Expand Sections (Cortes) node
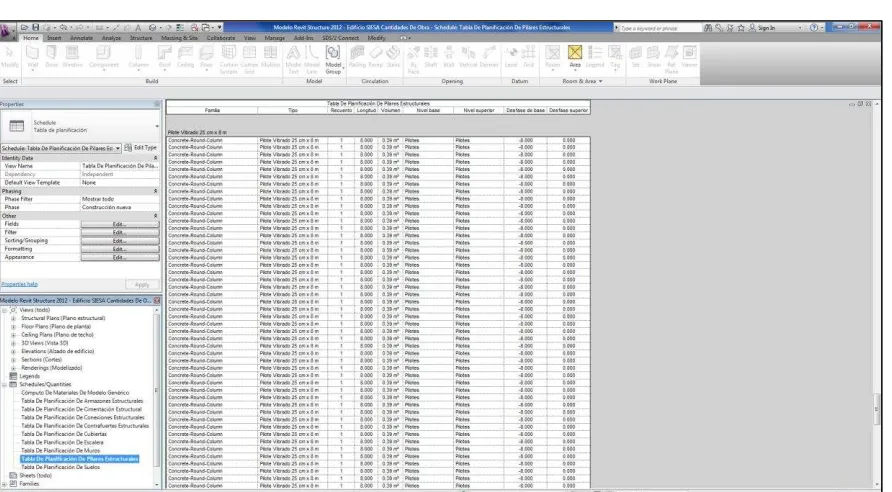The width and height of the screenshot is (892, 492). tap(13, 360)
